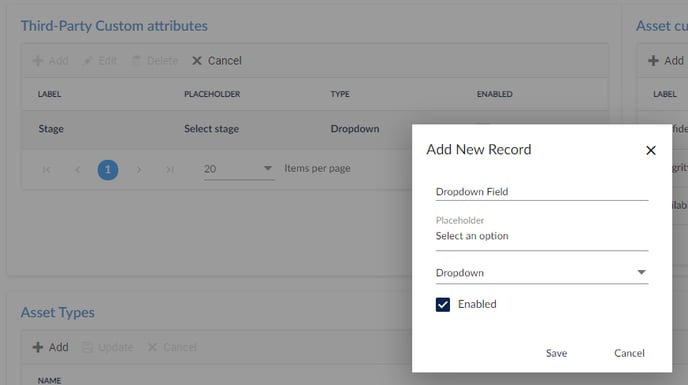
Task: Open the Dropdown type selector
Action: (541, 273)
